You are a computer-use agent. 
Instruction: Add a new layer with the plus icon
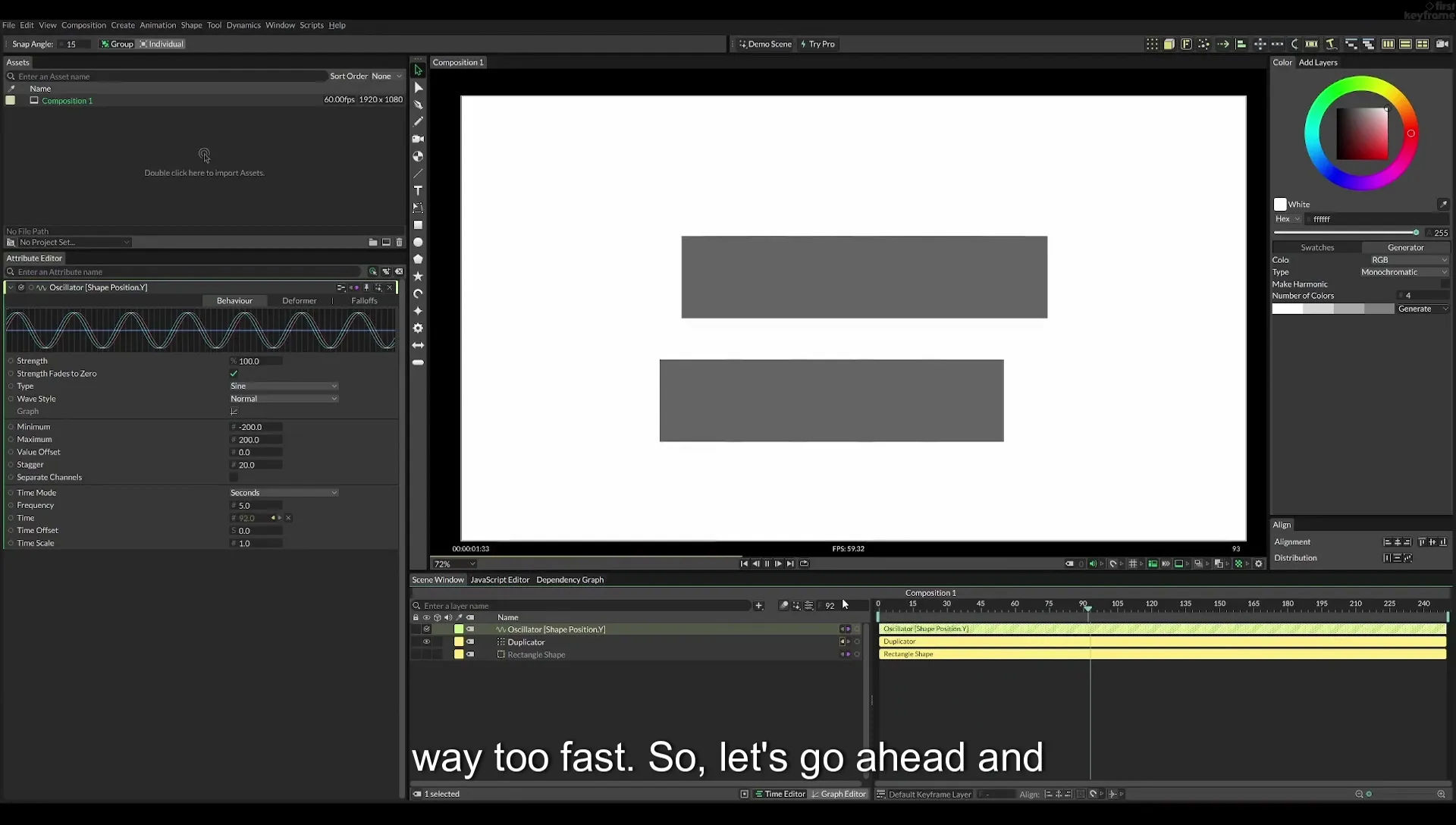758,606
